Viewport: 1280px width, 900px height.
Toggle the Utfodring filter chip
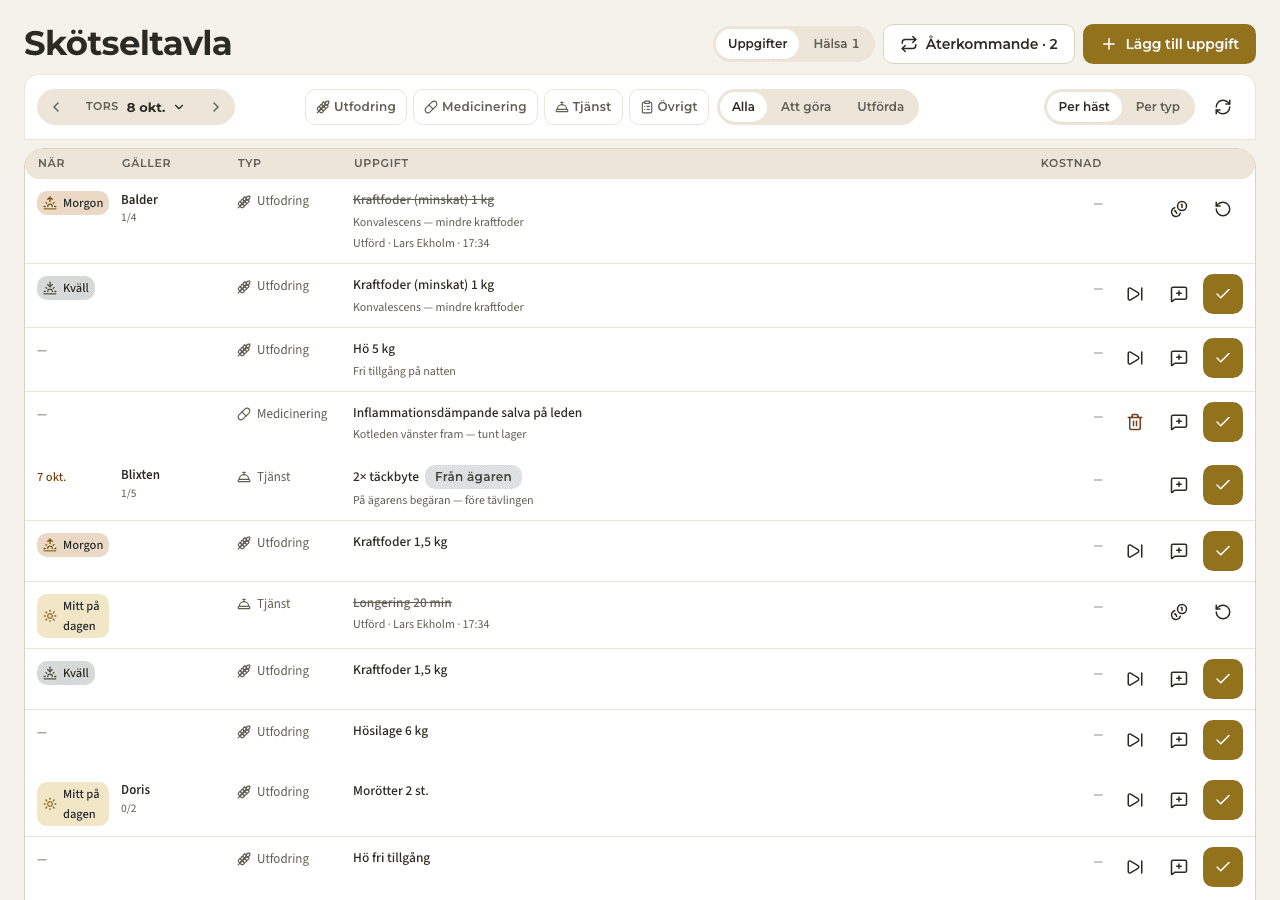356,107
